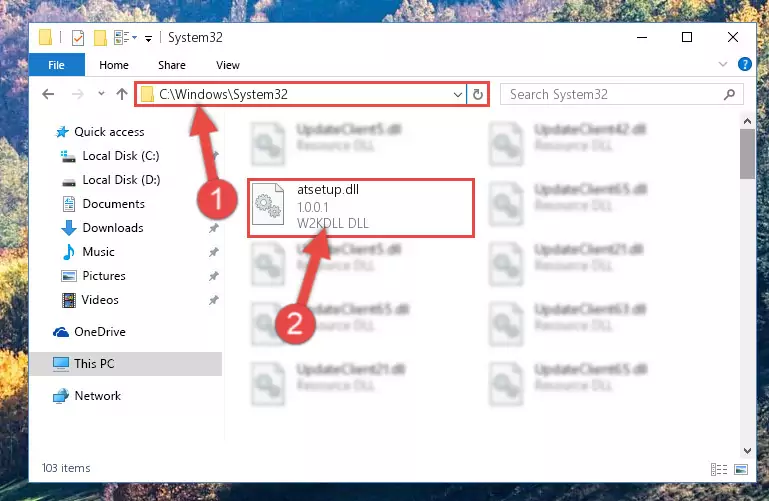Viewport: 769px width, 501px height.
Task: Click the folder icon in title bar
Action: [x=45, y=37]
